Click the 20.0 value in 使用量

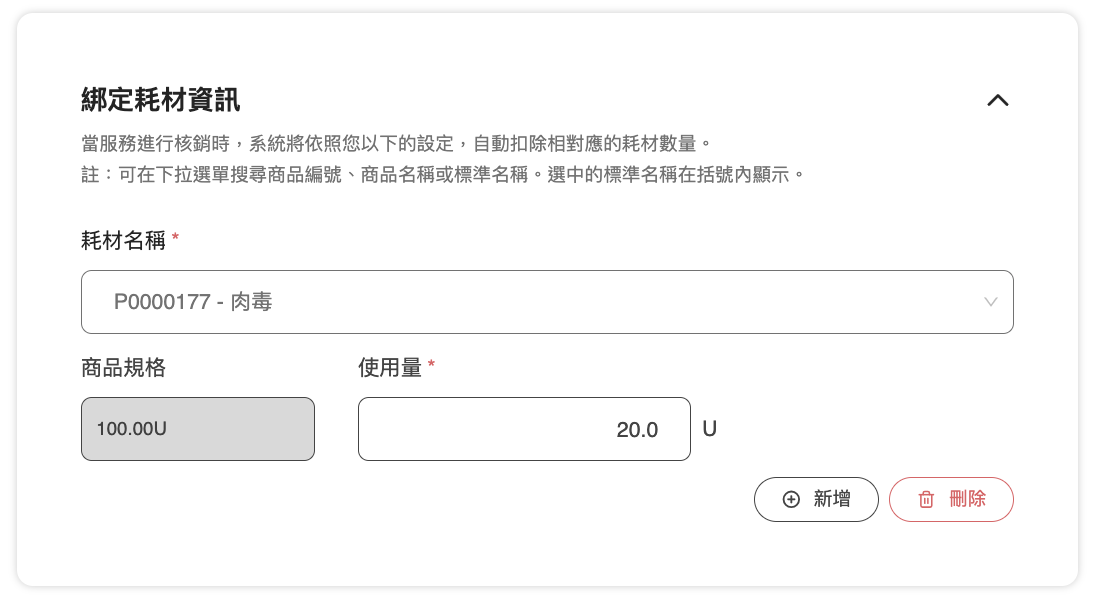(x=637, y=431)
